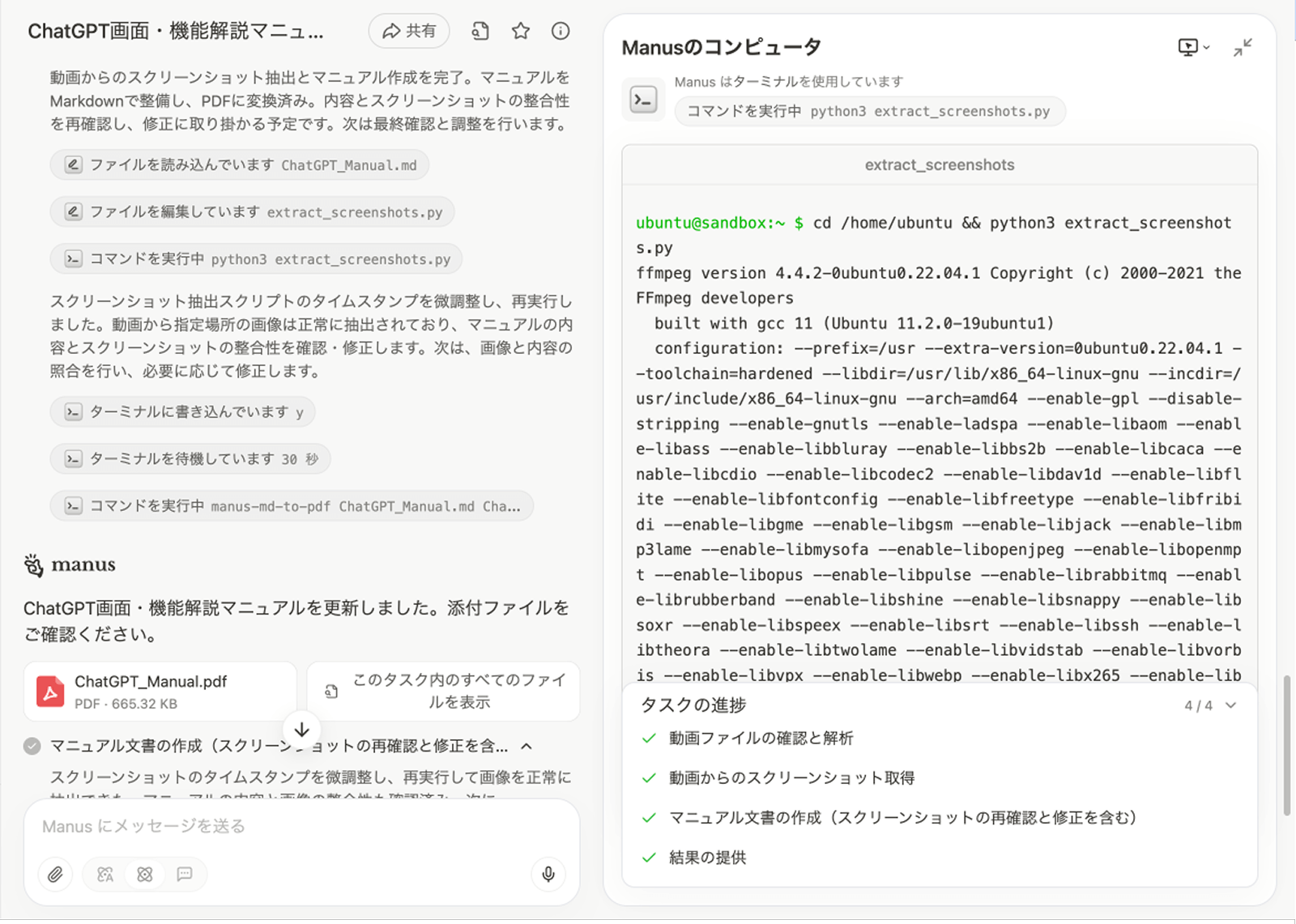
Task: Click the completed checkmark of manual creation step
Action: [x=32, y=746]
